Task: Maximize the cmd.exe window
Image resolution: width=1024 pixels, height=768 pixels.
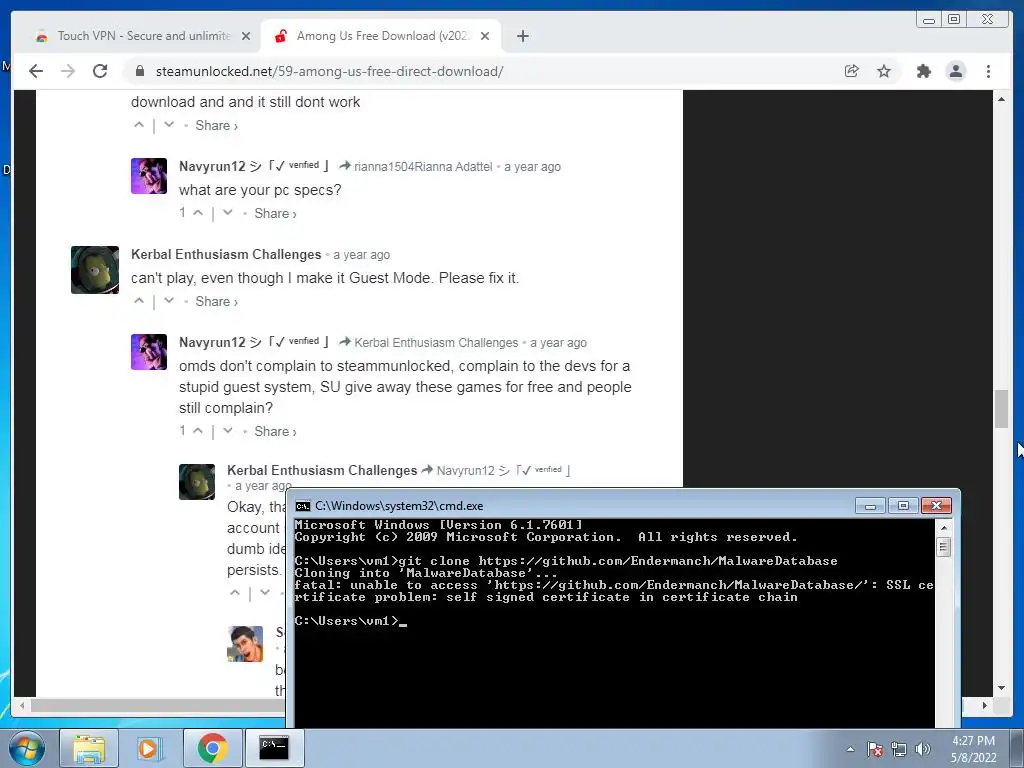Action: (x=903, y=505)
